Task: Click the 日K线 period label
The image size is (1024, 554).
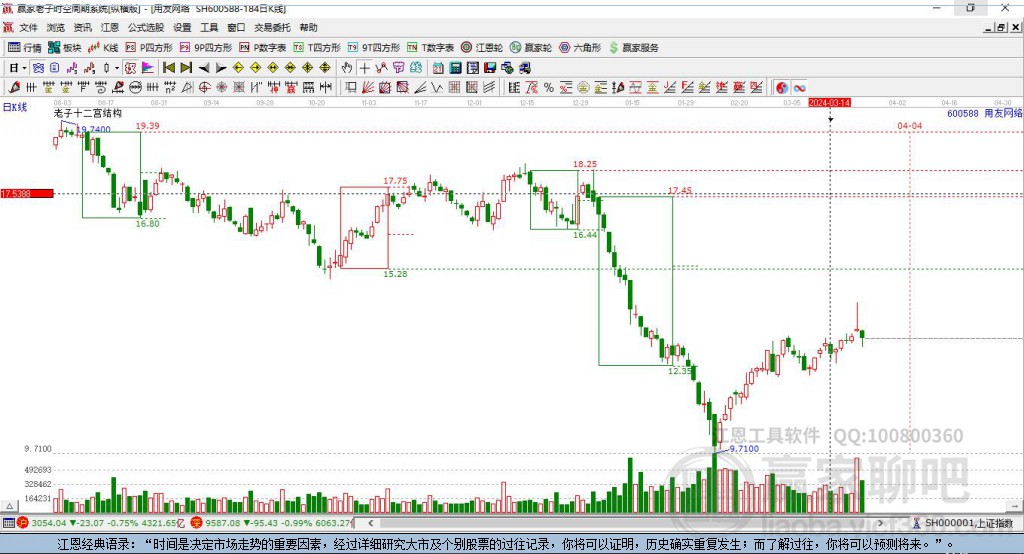Action: [14, 107]
